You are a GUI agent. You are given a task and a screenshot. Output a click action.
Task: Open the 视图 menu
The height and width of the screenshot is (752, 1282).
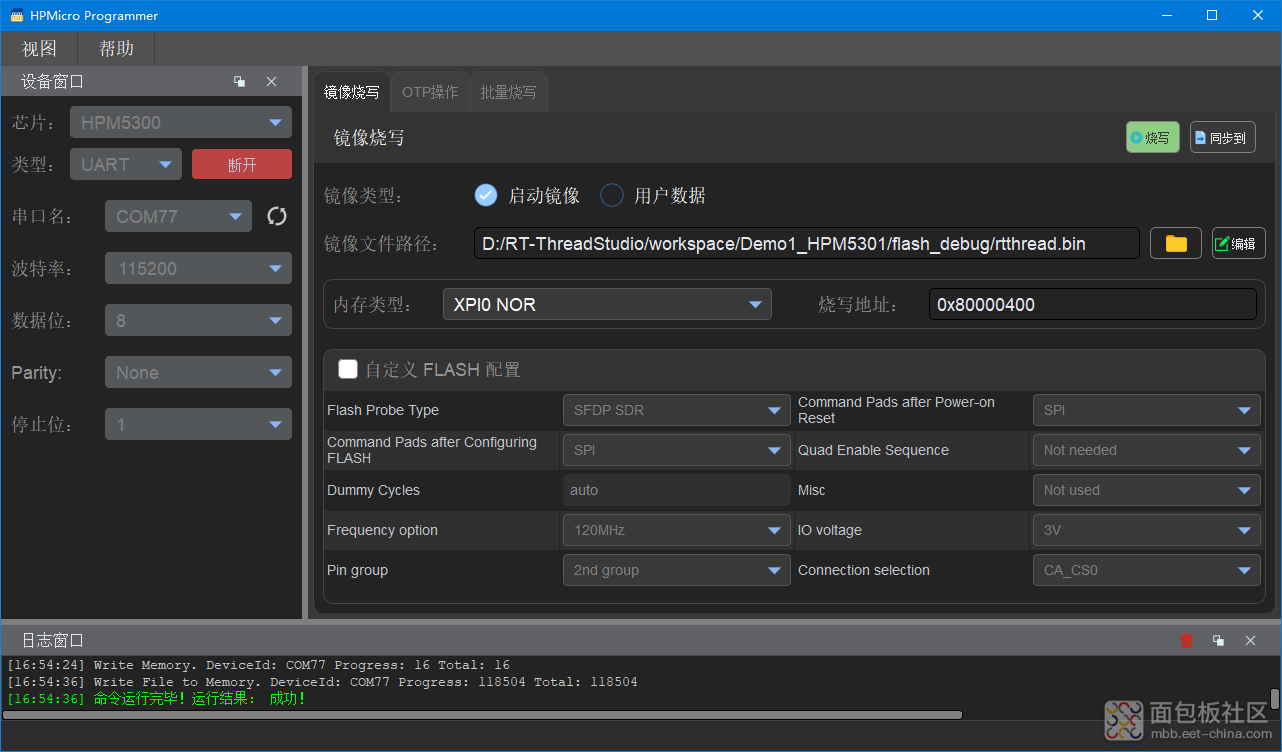click(39, 48)
